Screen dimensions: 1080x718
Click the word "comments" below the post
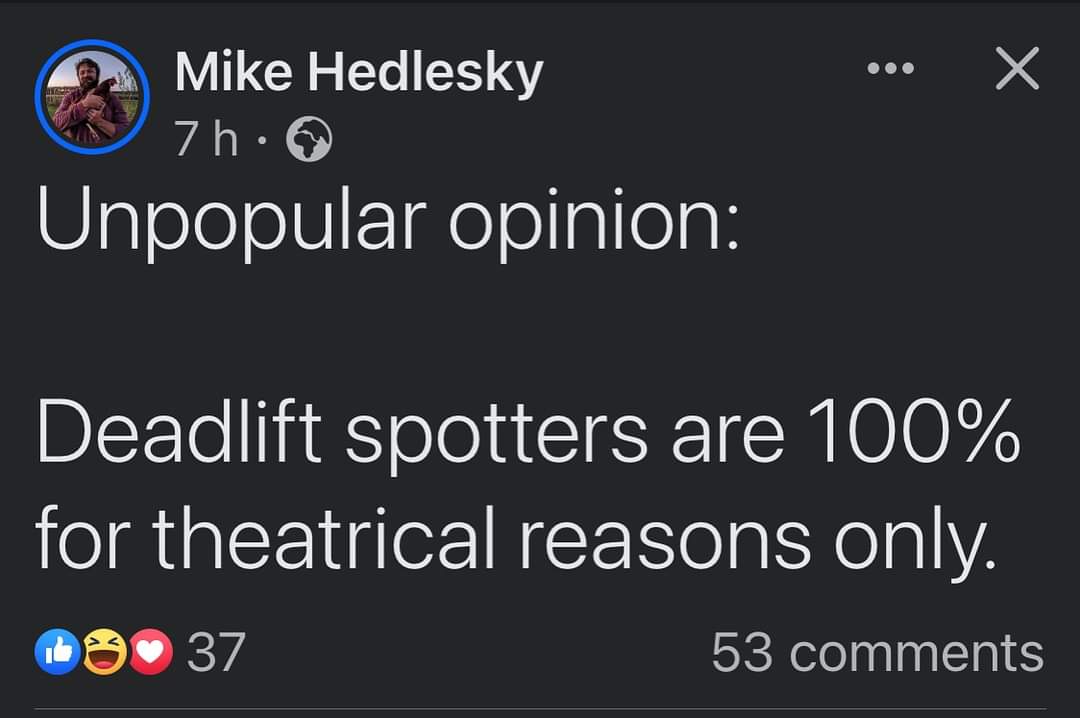click(916, 653)
